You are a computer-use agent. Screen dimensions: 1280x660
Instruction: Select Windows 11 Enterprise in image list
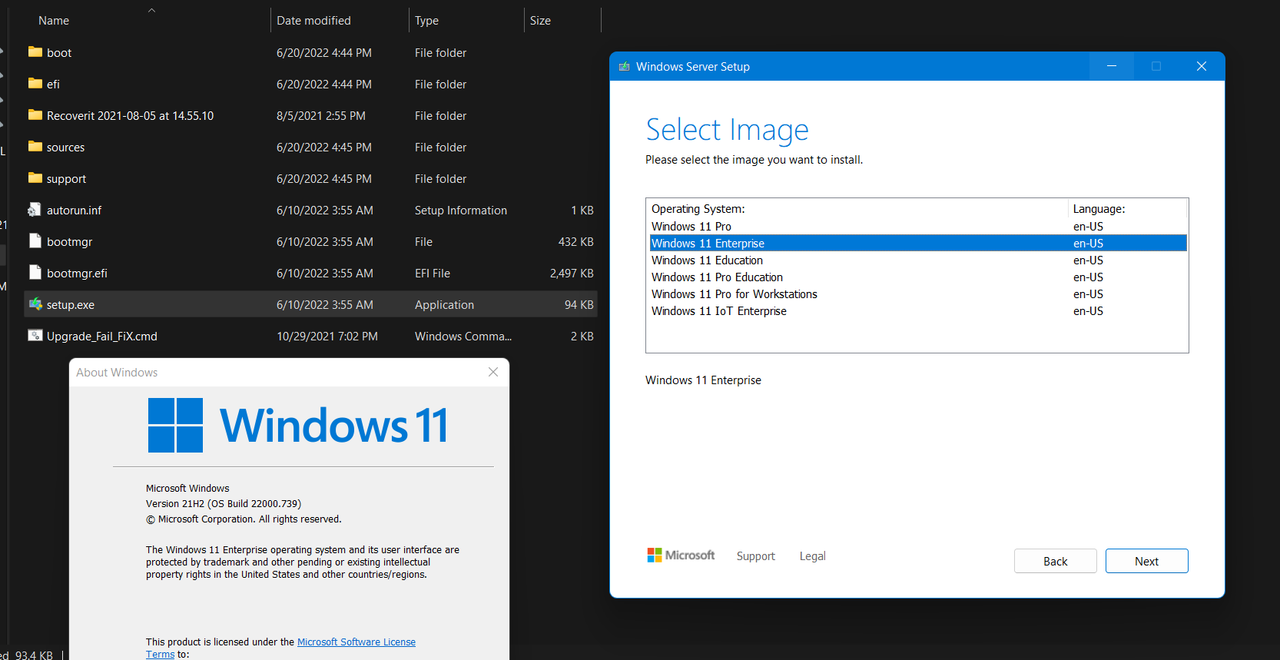click(x=918, y=243)
